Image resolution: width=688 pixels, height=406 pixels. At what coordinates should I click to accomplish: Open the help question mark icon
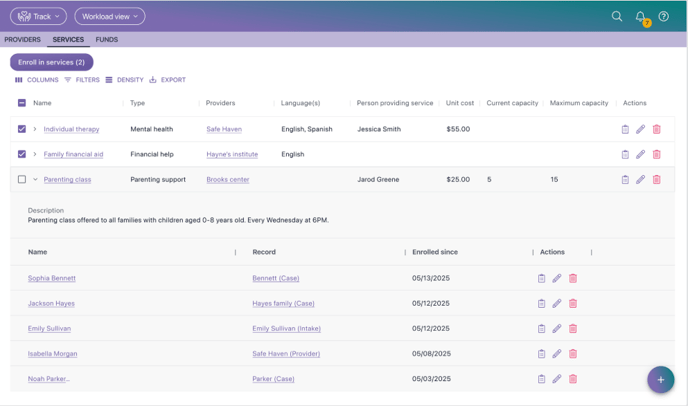(664, 16)
